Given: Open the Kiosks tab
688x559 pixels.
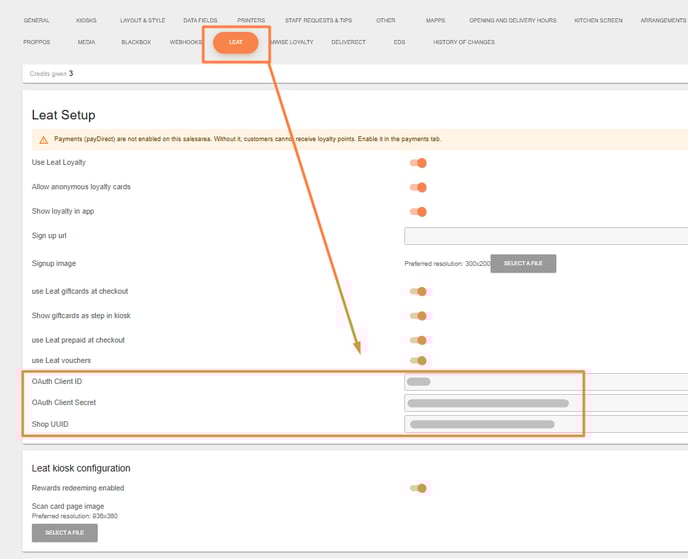Looking at the screenshot, I should 86,20.
